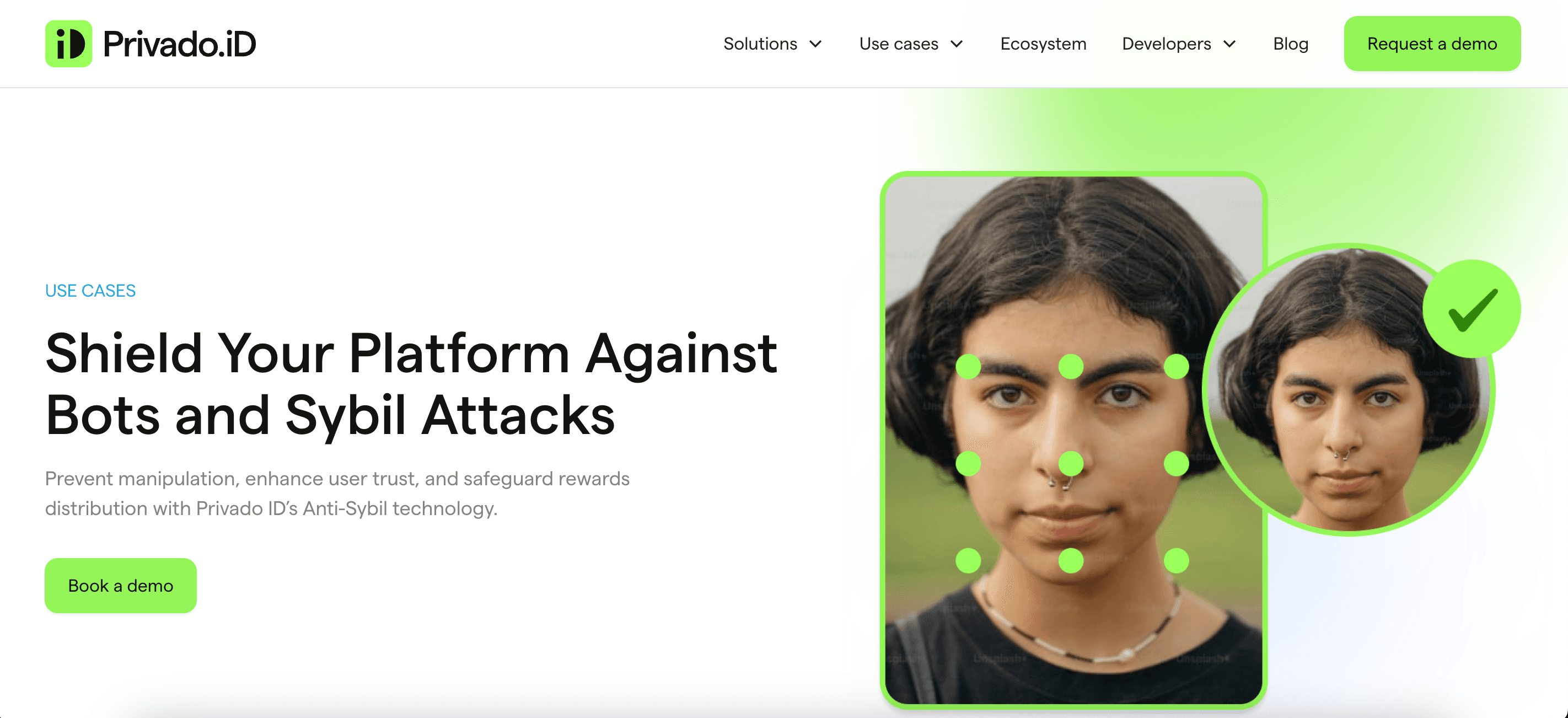Screen dimensions: 1568x718
Task: Click the Book a demo button
Action: [x=121, y=585]
